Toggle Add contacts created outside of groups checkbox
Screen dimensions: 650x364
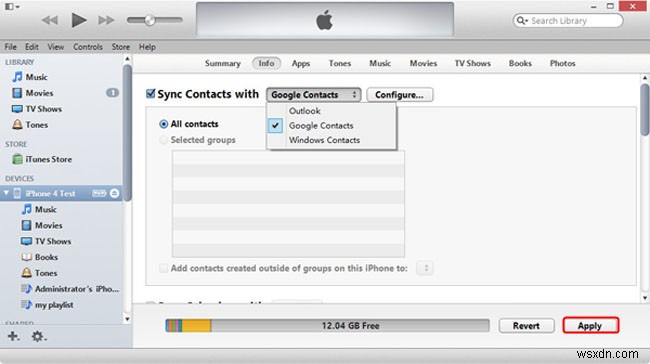tap(163, 268)
